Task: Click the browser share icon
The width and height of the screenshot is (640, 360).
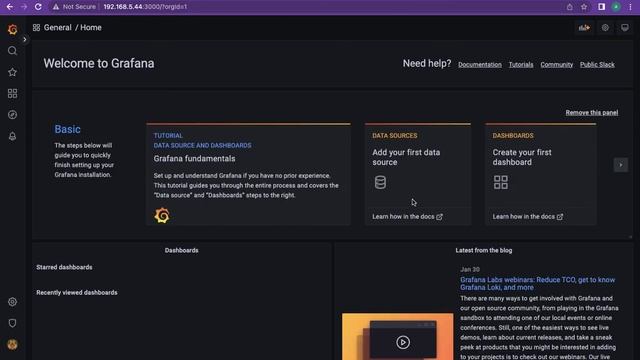Action: (569, 7)
